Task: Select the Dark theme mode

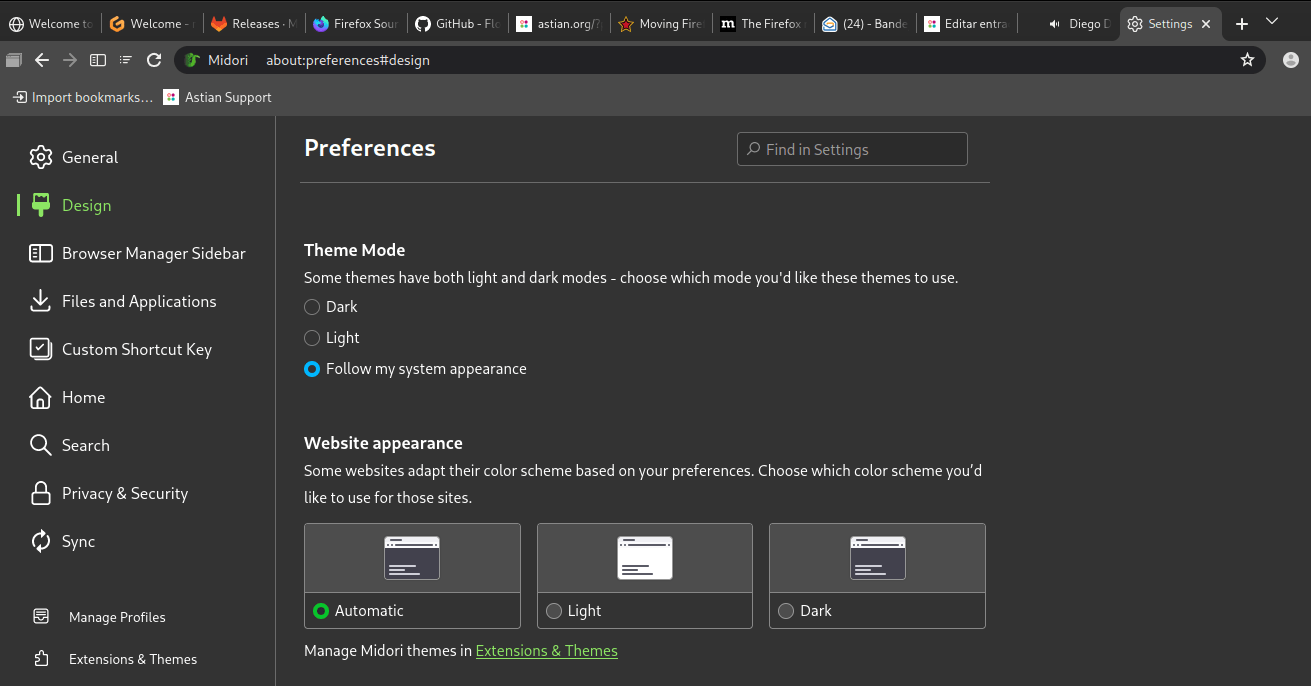Action: click(x=312, y=307)
